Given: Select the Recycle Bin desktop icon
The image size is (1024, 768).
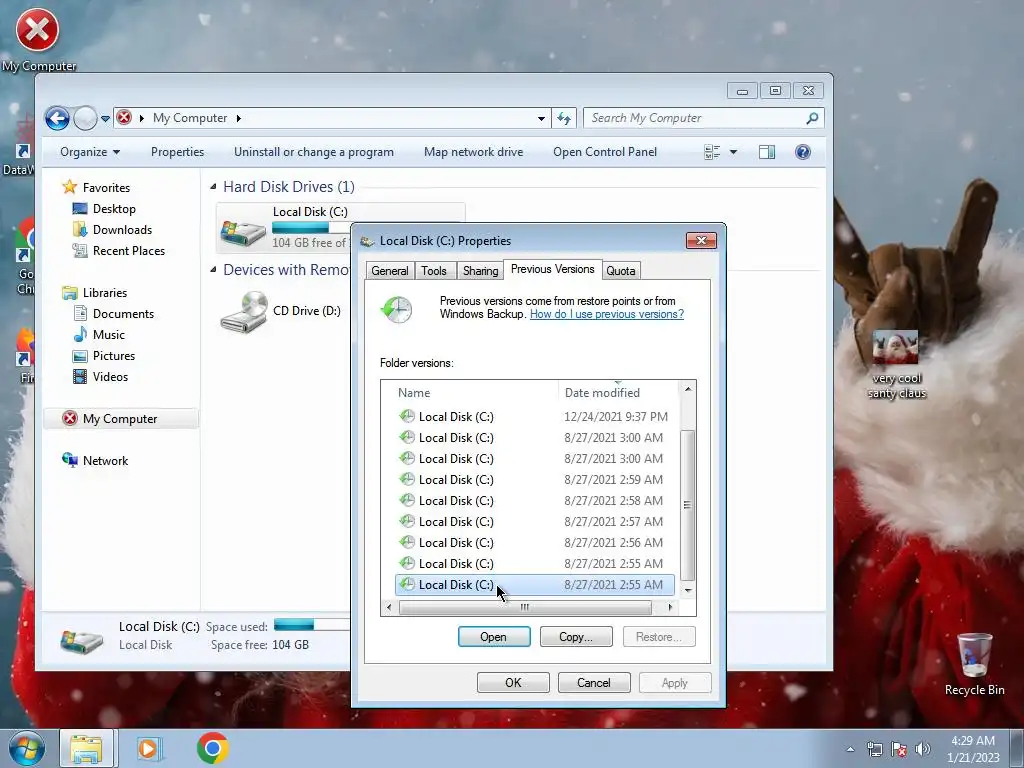Looking at the screenshot, I should click(x=974, y=665).
